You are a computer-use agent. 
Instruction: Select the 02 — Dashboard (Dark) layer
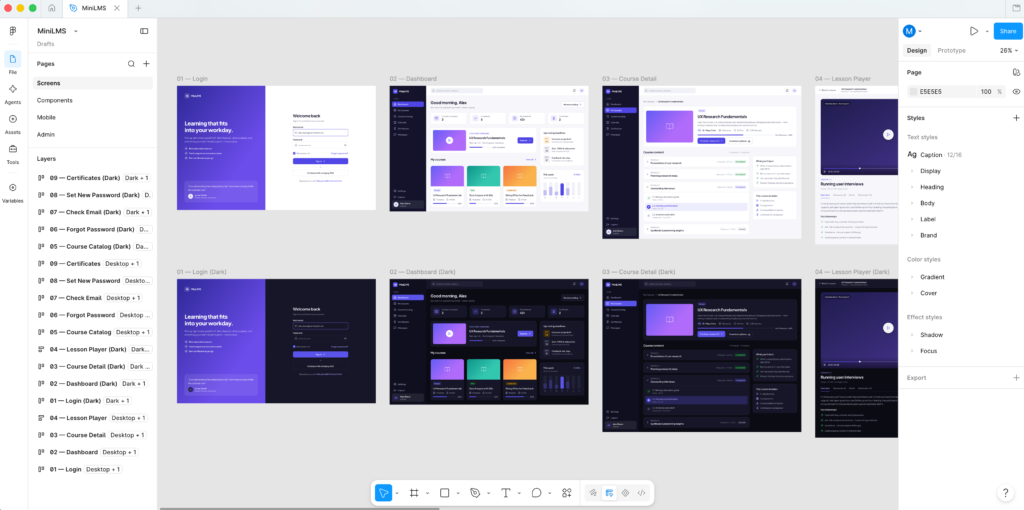[x=93, y=383]
